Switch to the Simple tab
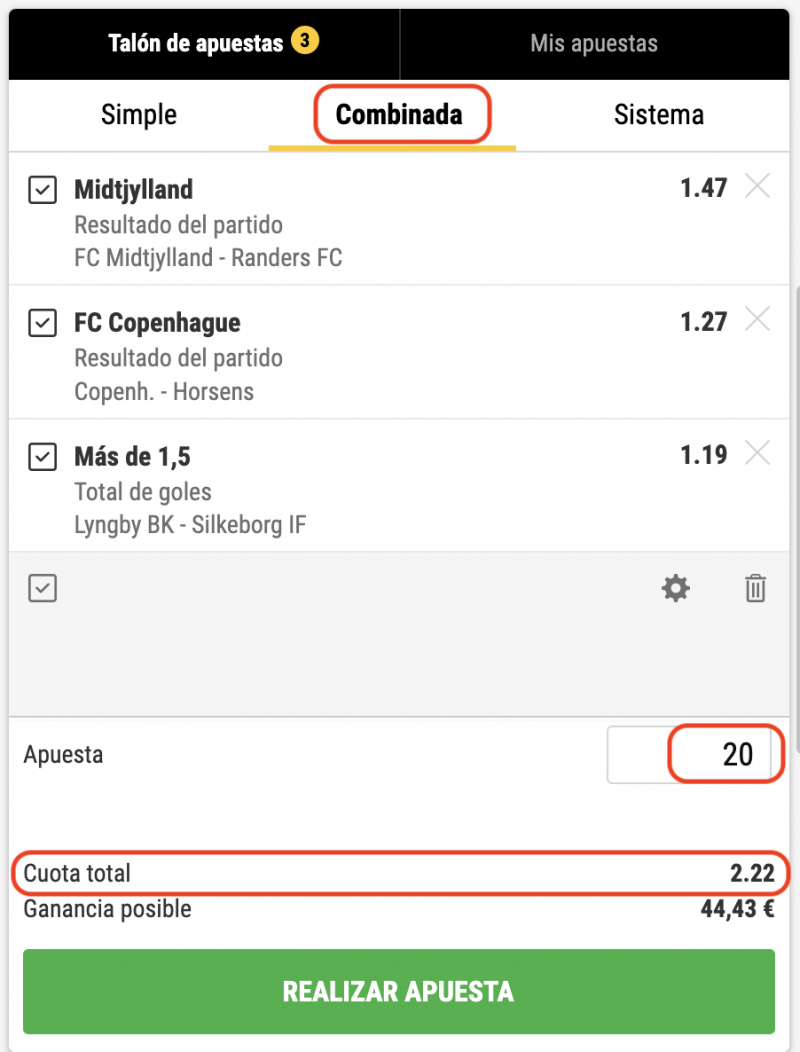Viewport: 800px width, 1052px height. [x=139, y=115]
